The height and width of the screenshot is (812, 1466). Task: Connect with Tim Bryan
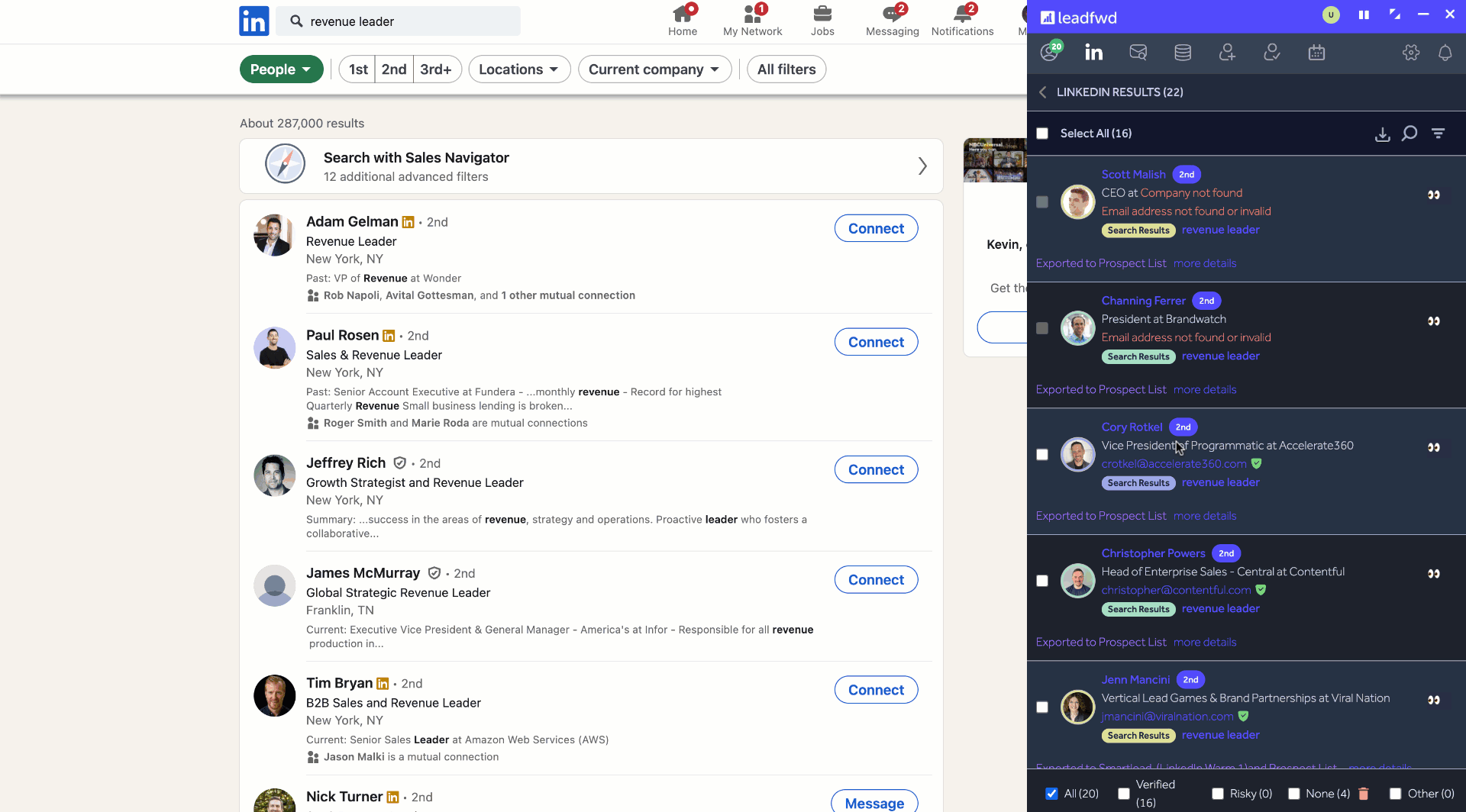pos(876,689)
